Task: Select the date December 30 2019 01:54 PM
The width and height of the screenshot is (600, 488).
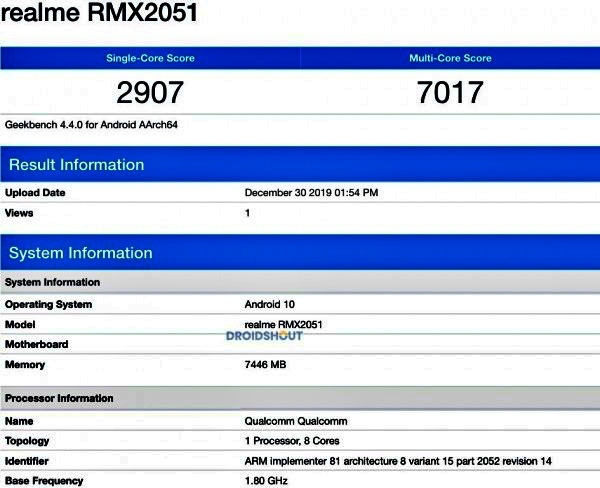Action: click(311, 193)
